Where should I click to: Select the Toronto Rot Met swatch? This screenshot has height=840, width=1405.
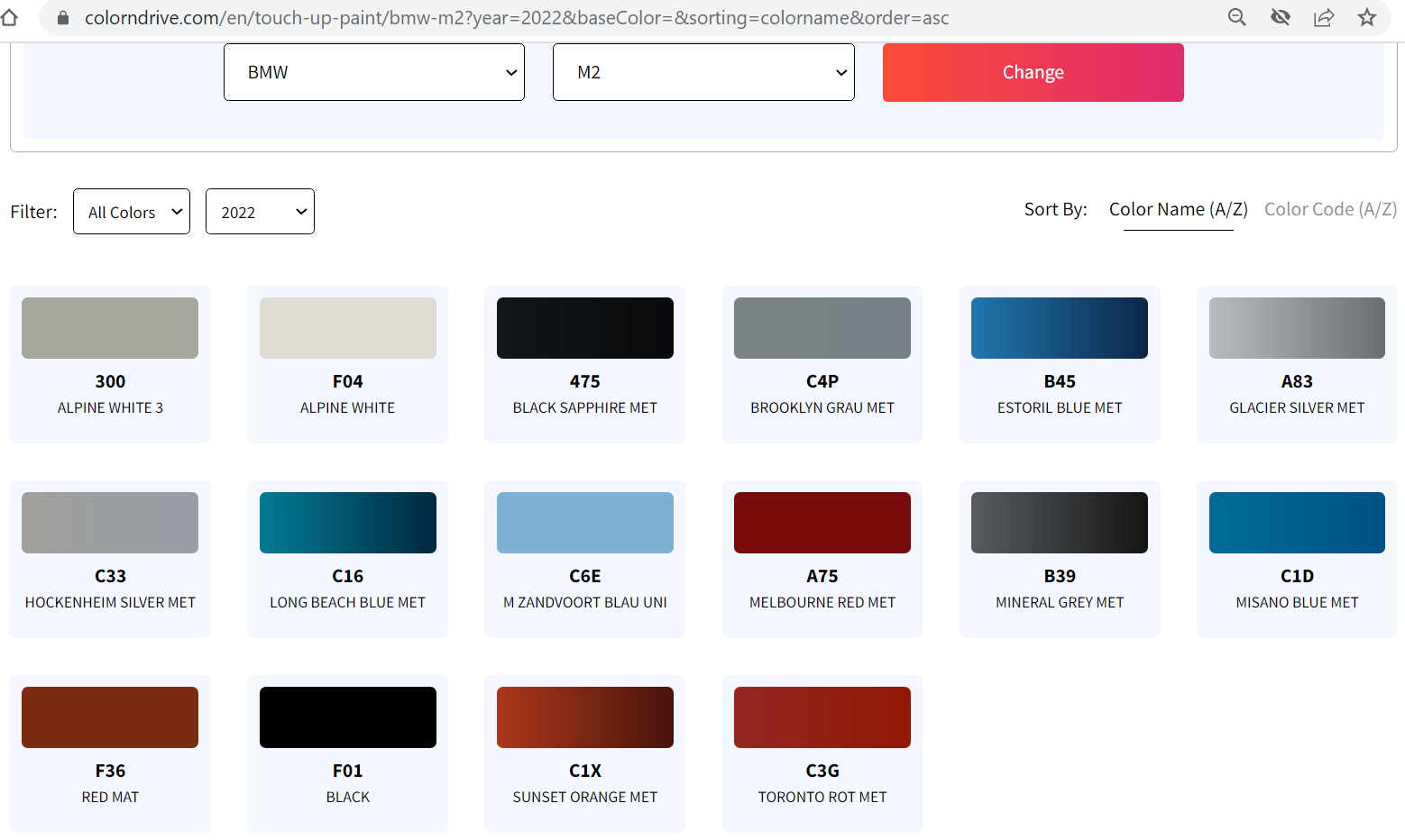tap(822, 717)
